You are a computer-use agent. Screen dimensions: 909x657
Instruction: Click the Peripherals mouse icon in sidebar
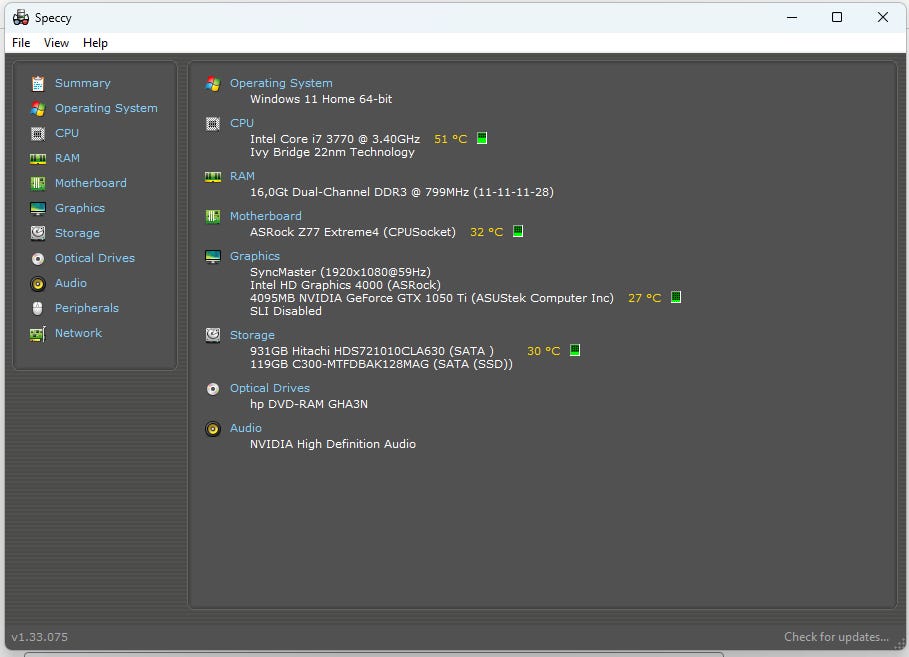38,308
